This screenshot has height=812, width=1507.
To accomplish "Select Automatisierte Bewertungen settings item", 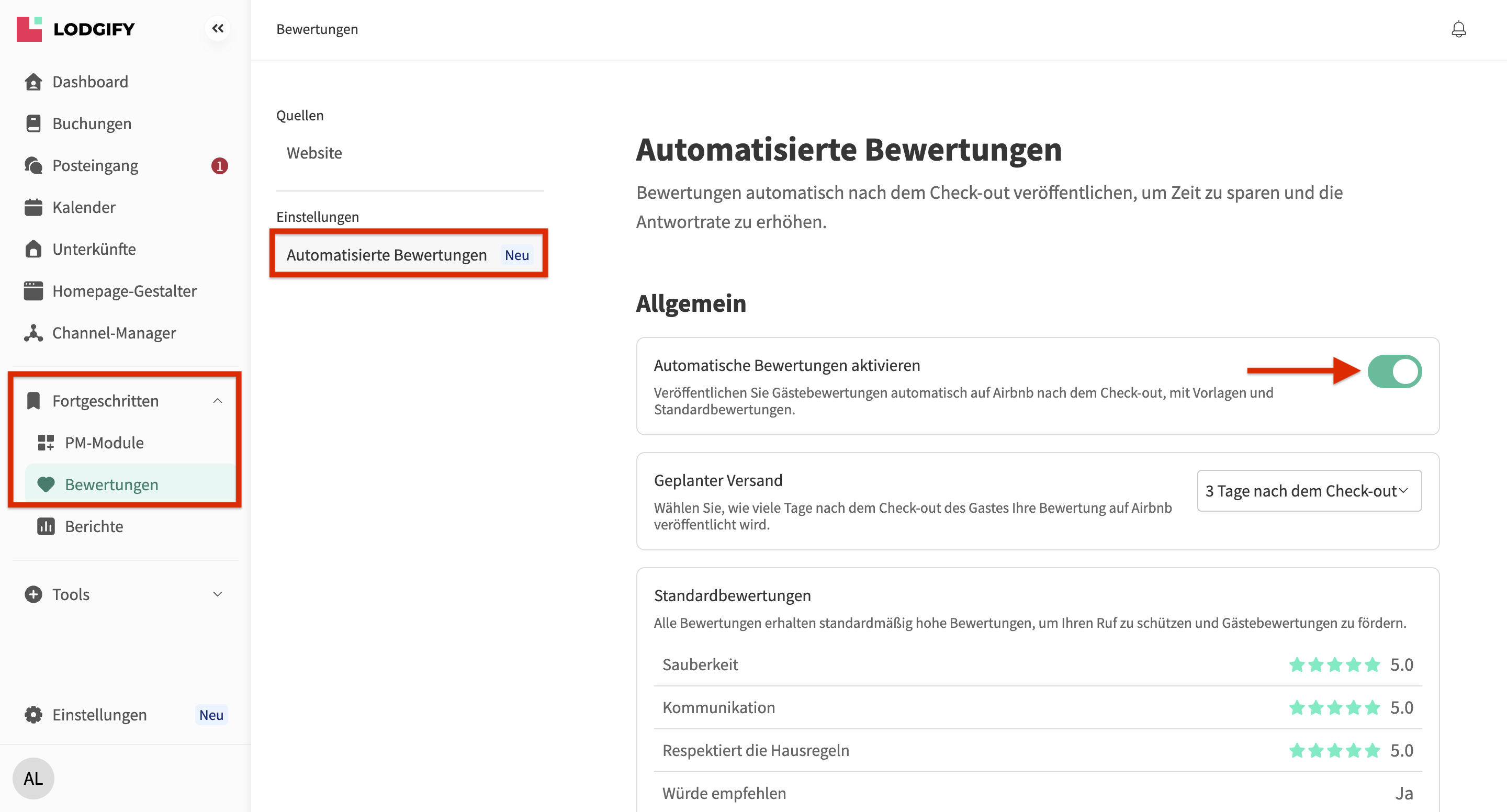I will pos(387,255).
